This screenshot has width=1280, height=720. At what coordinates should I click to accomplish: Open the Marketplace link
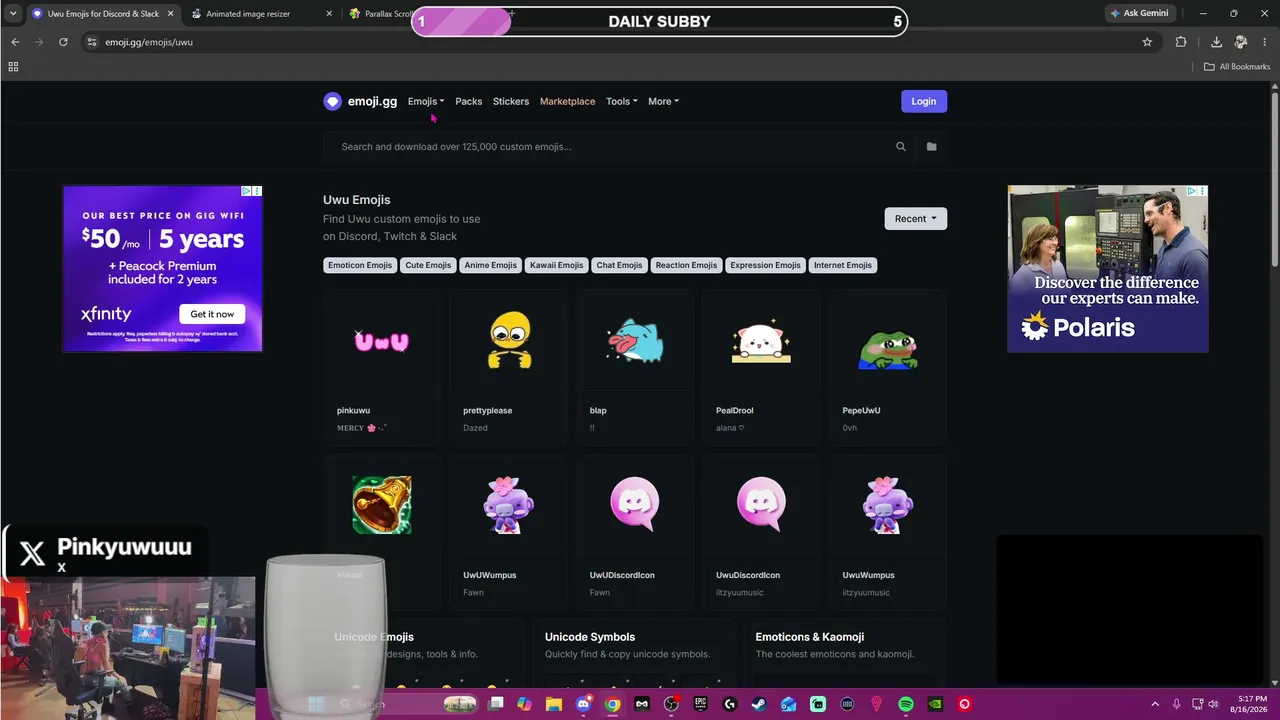[567, 101]
